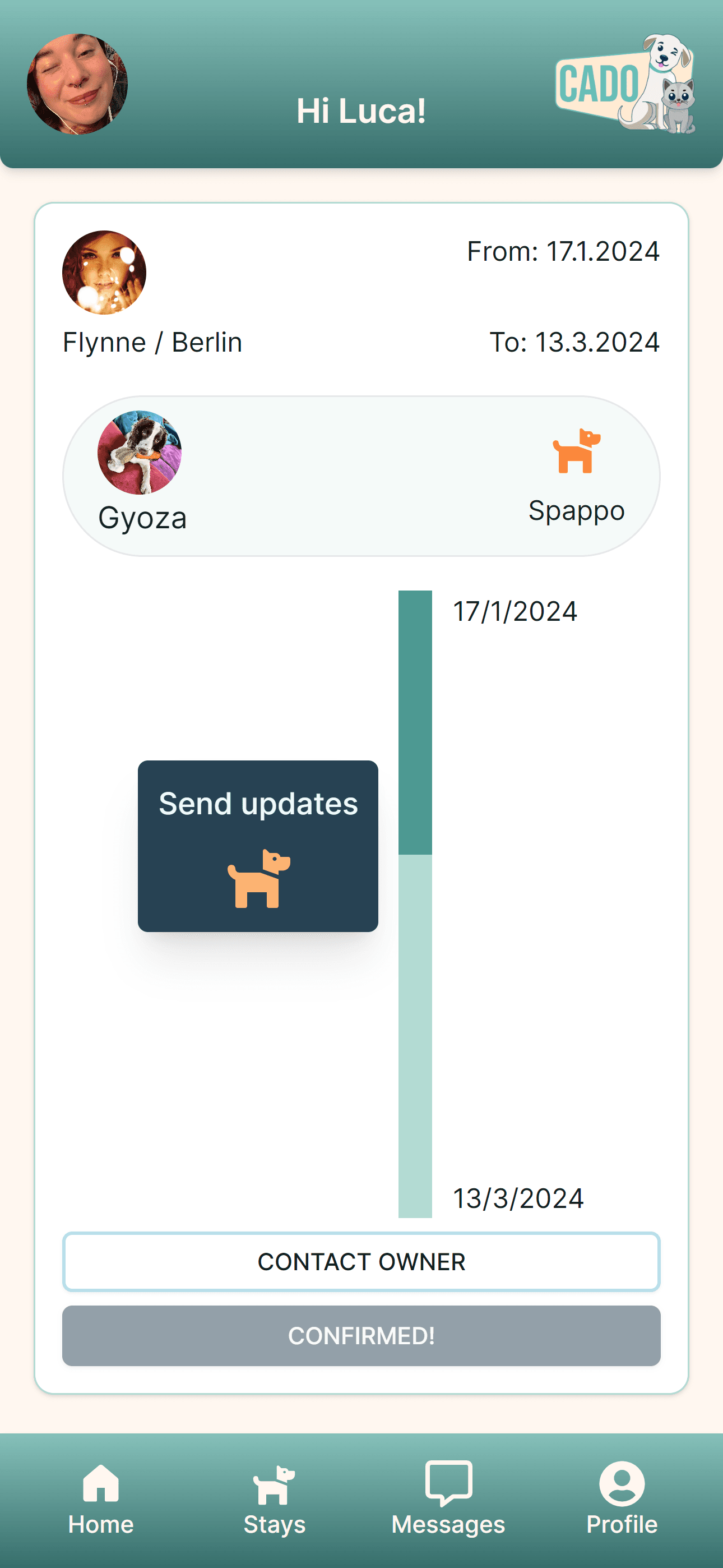Open the Messages speech bubble icon
This screenshot has width=723, height=1568.
point(448,1483)
